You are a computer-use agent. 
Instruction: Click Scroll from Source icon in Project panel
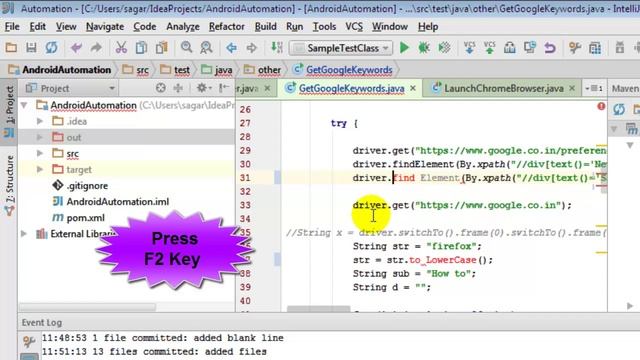point(161,88)
